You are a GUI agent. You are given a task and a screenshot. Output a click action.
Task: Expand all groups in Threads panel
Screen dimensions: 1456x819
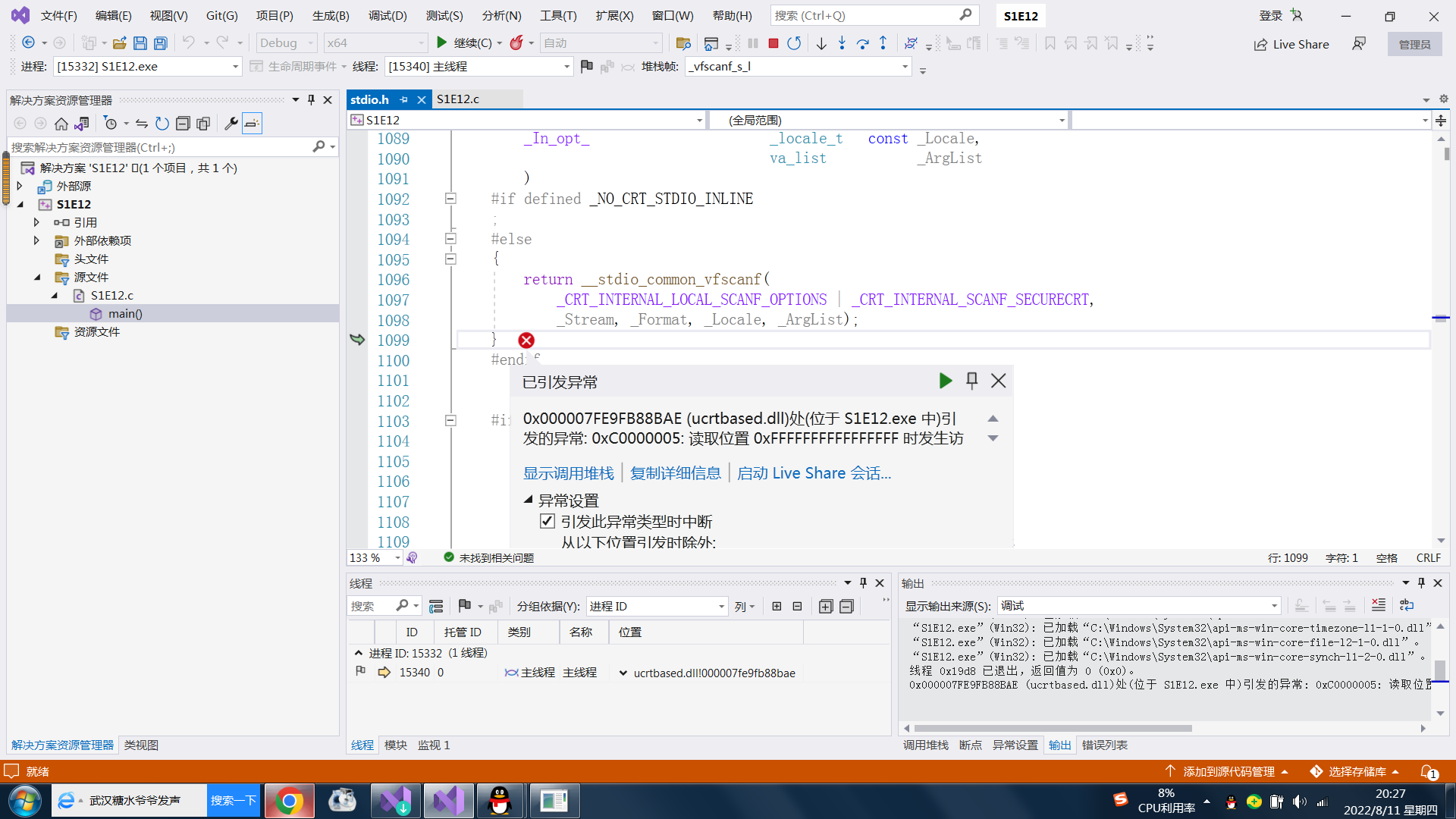(x=826, y=606)
